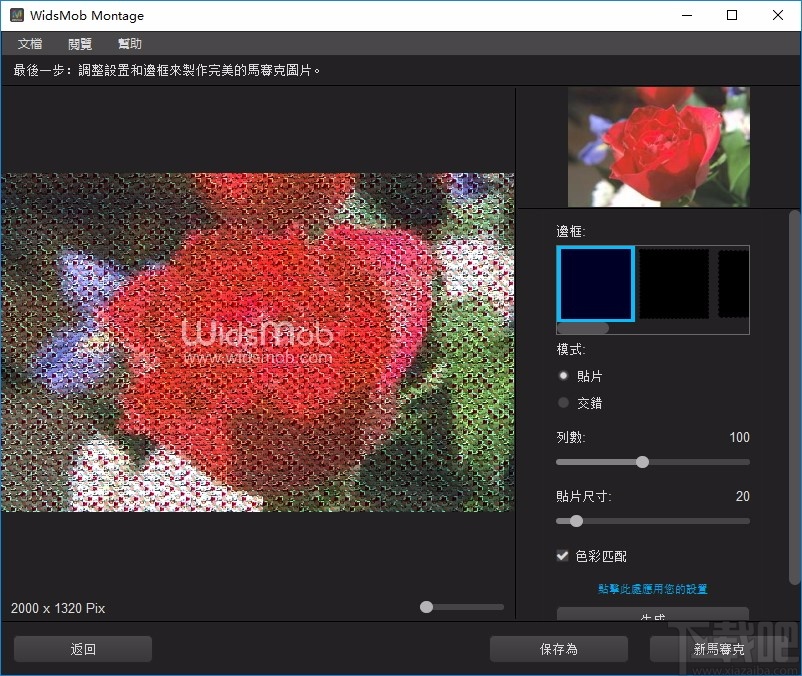Image resolution: width=802 pixels, height=676 pixels.
Task: Click the 貼擊此處應用您的設置 link
Action: (651, 588)
